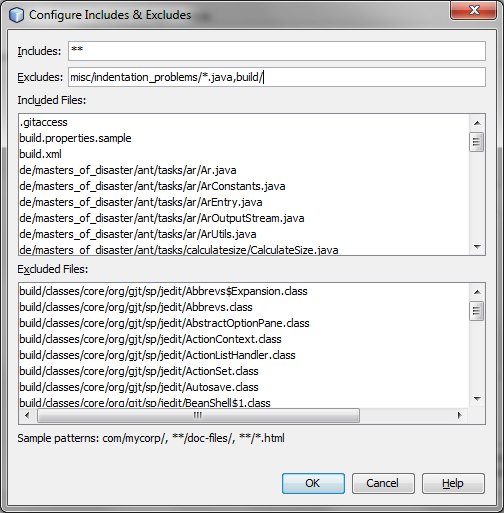Image resolution: width=504 pixels, height=513 pixels.
Task: Click the Excluded Files label
Action: click(53, 269)
